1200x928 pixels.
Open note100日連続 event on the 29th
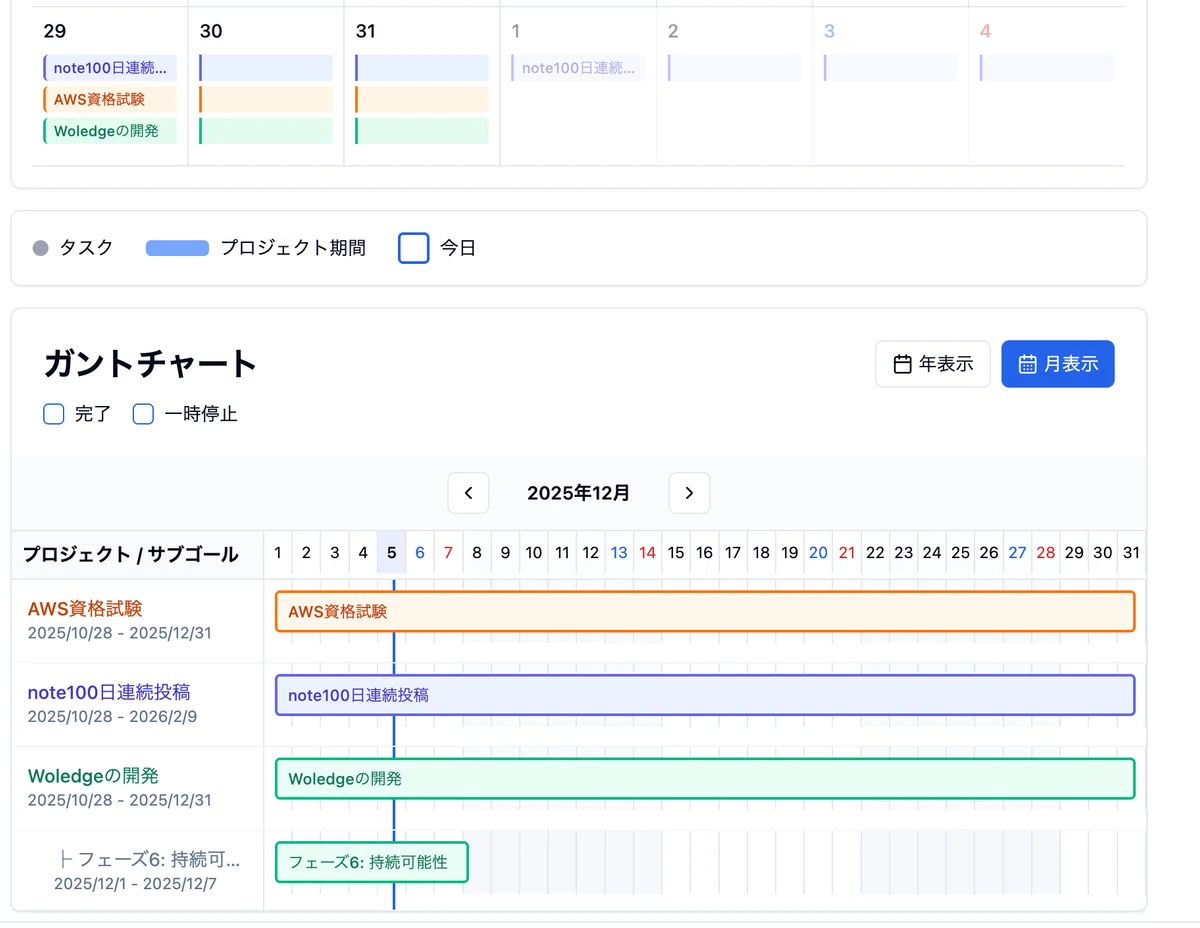tap(110, 68)
